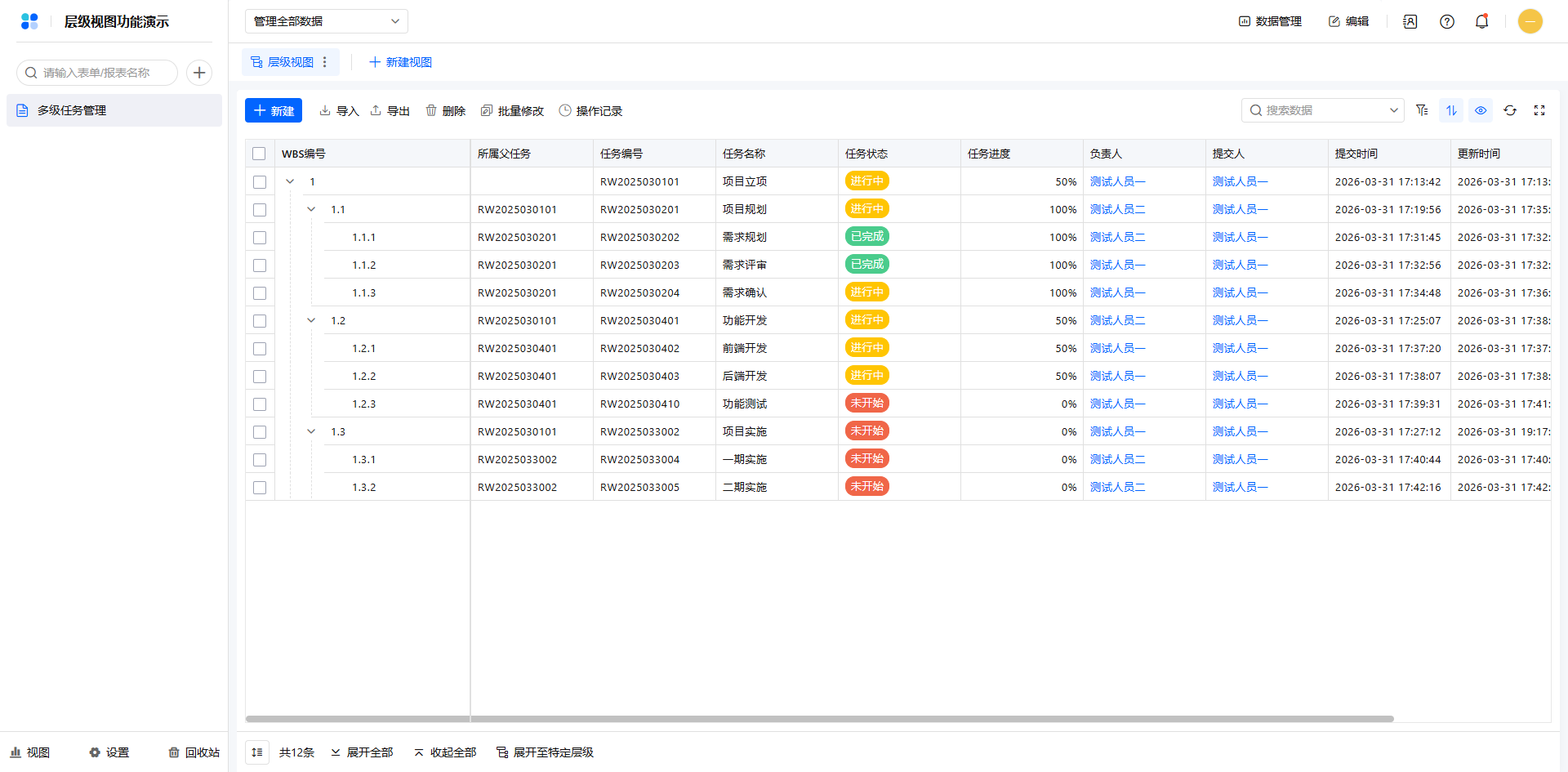This screenshot has height=772, width=1568.
Task: Click the 展开全部 button at bottom
Action: point(362,752)
